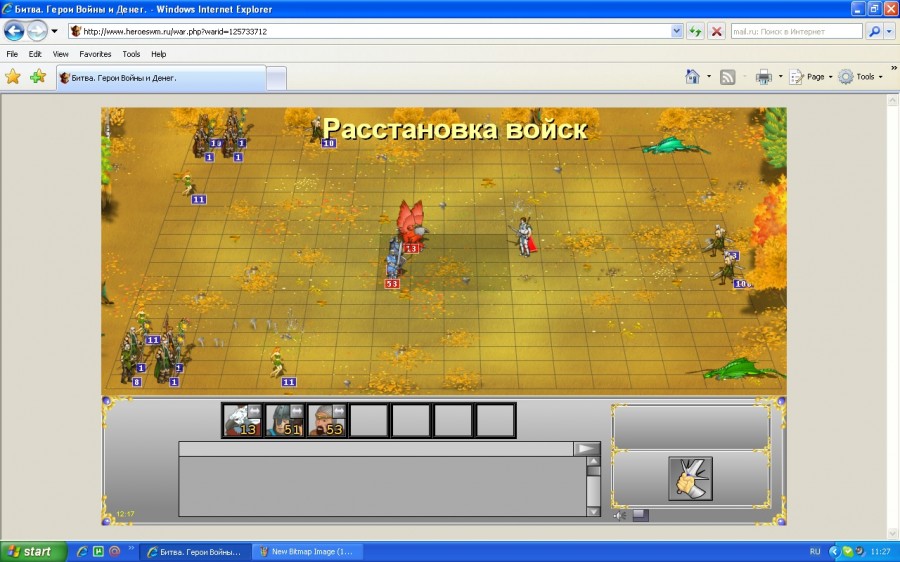The image size is (900, 562).
Task: Click the RU language indicator in the tray
Action: pyautogui.click(x=815, y=552)
